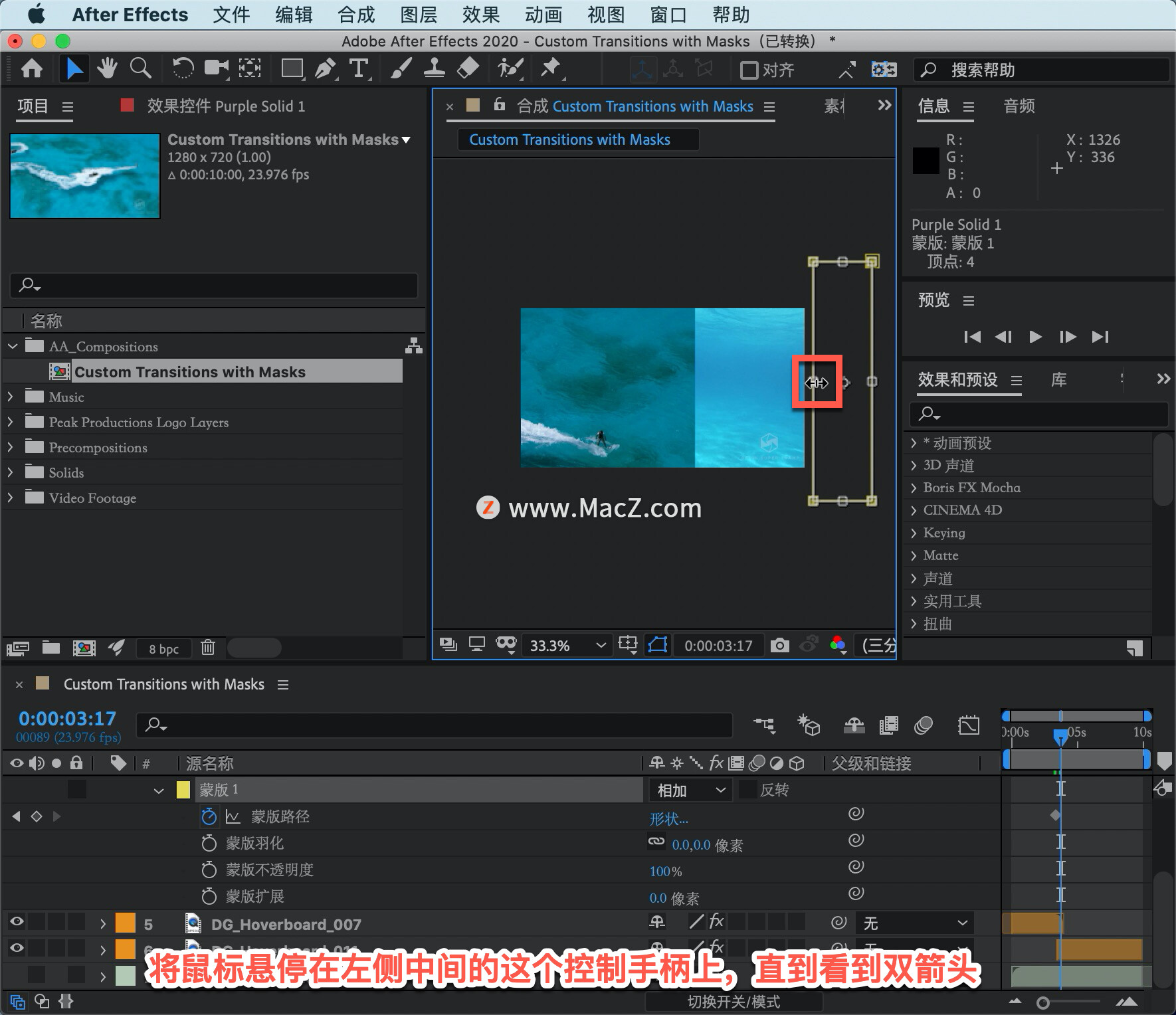Select the Zoom magnifier tool
This screenshot has height=1015, width=1176.
140,68
